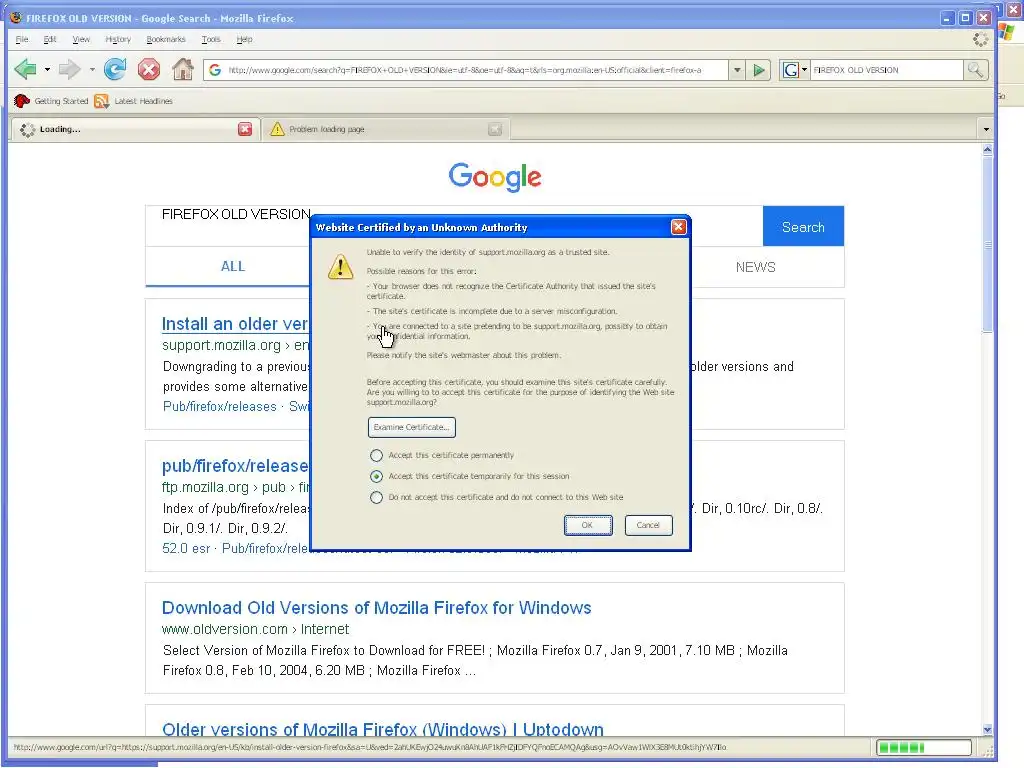Open the File menu
This screenshot has height=768, width=1024.
[22, 39]
